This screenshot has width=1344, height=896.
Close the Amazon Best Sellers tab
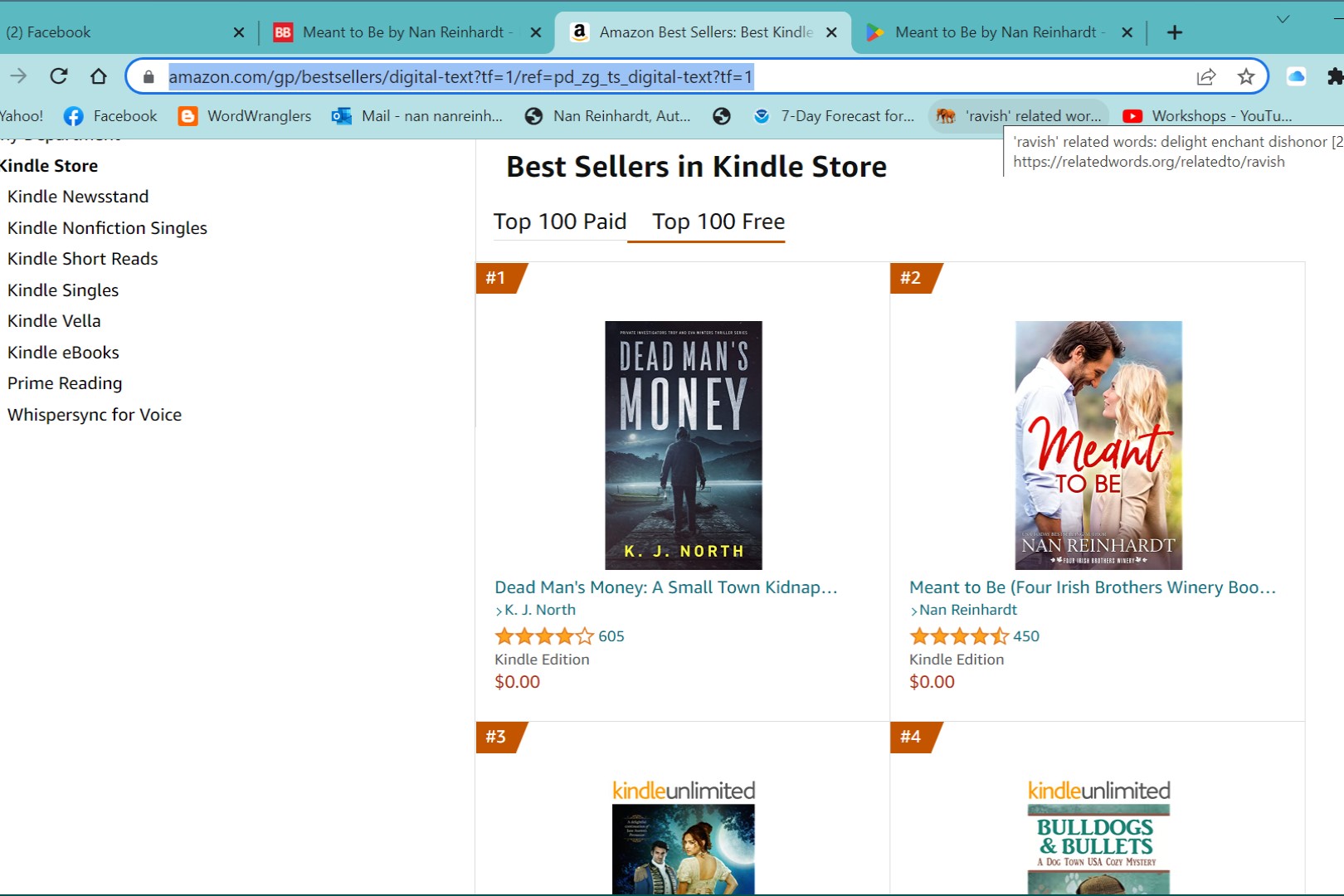pos(831,32)
